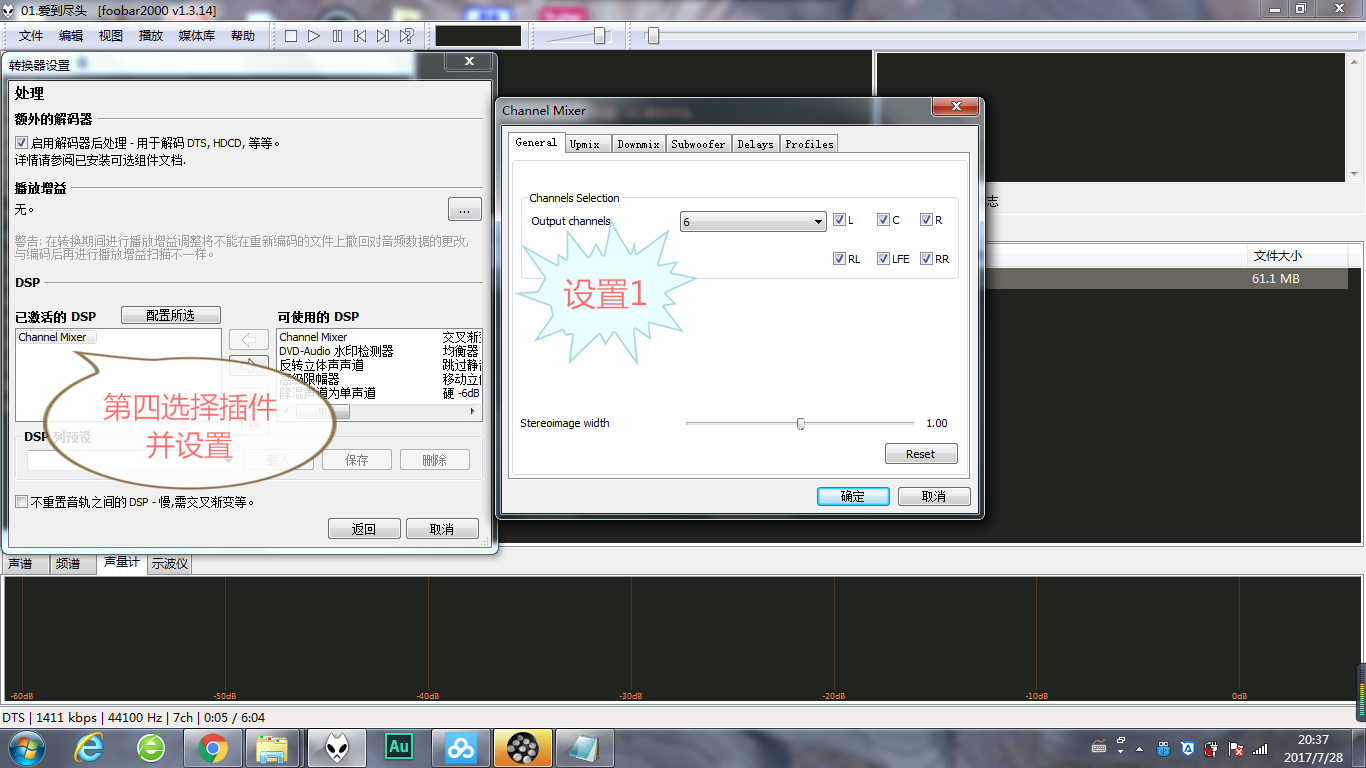Close the Channel Mixer dialog

click(x=955, y=106)
